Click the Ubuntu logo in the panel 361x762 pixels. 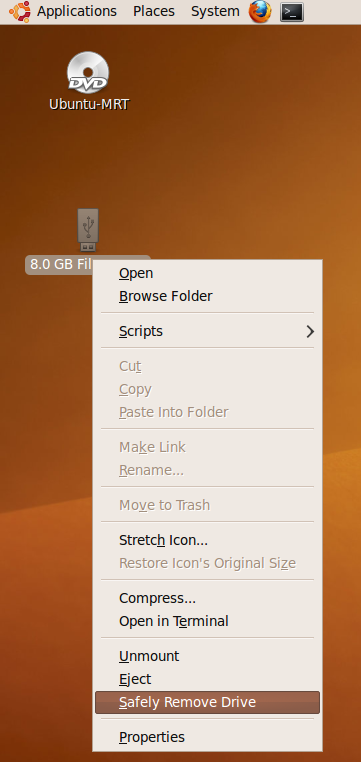coord(19,11)
